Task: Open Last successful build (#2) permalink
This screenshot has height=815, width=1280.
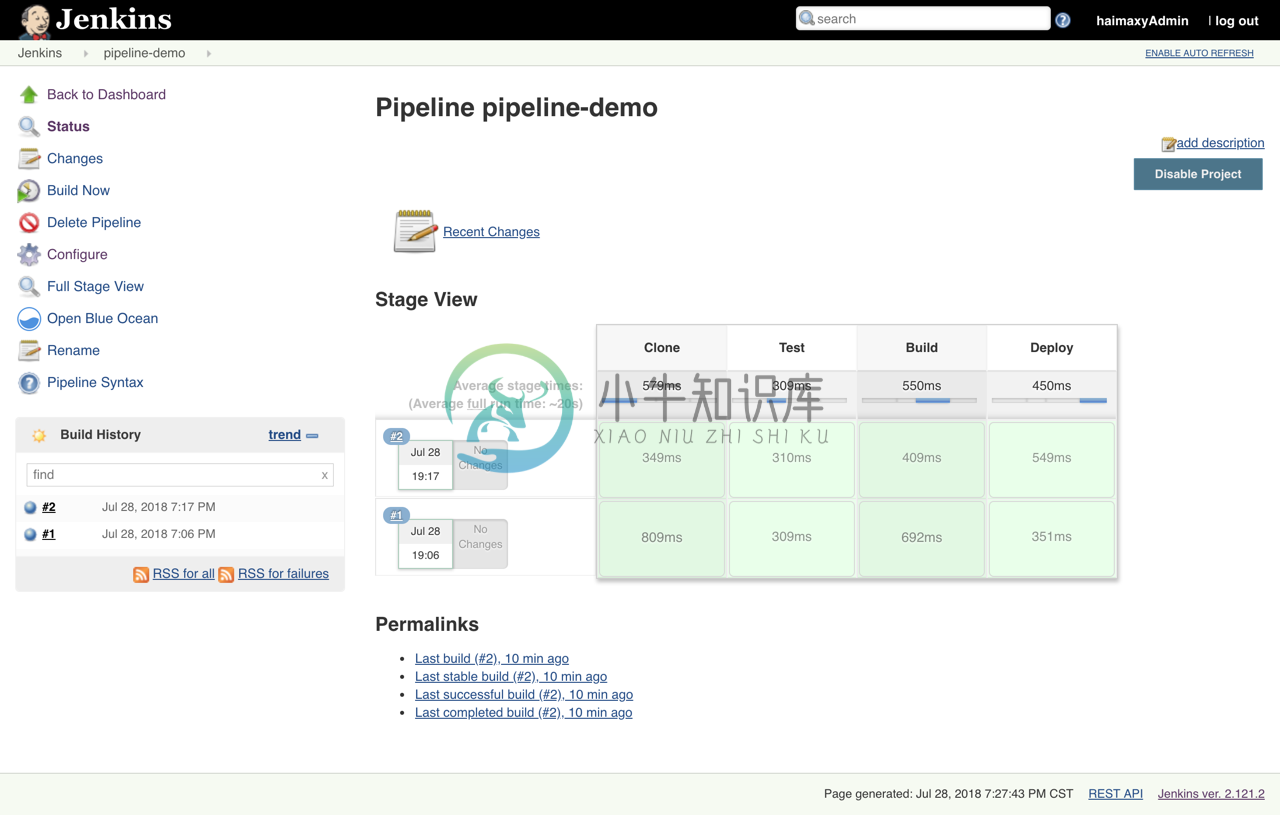Action: pos(524,695)
